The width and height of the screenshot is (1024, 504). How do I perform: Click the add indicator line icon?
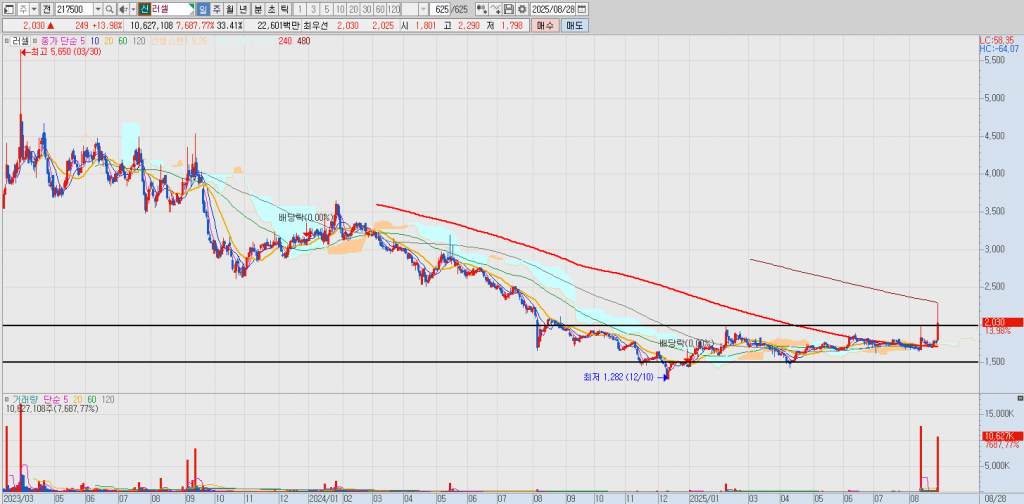496,9
